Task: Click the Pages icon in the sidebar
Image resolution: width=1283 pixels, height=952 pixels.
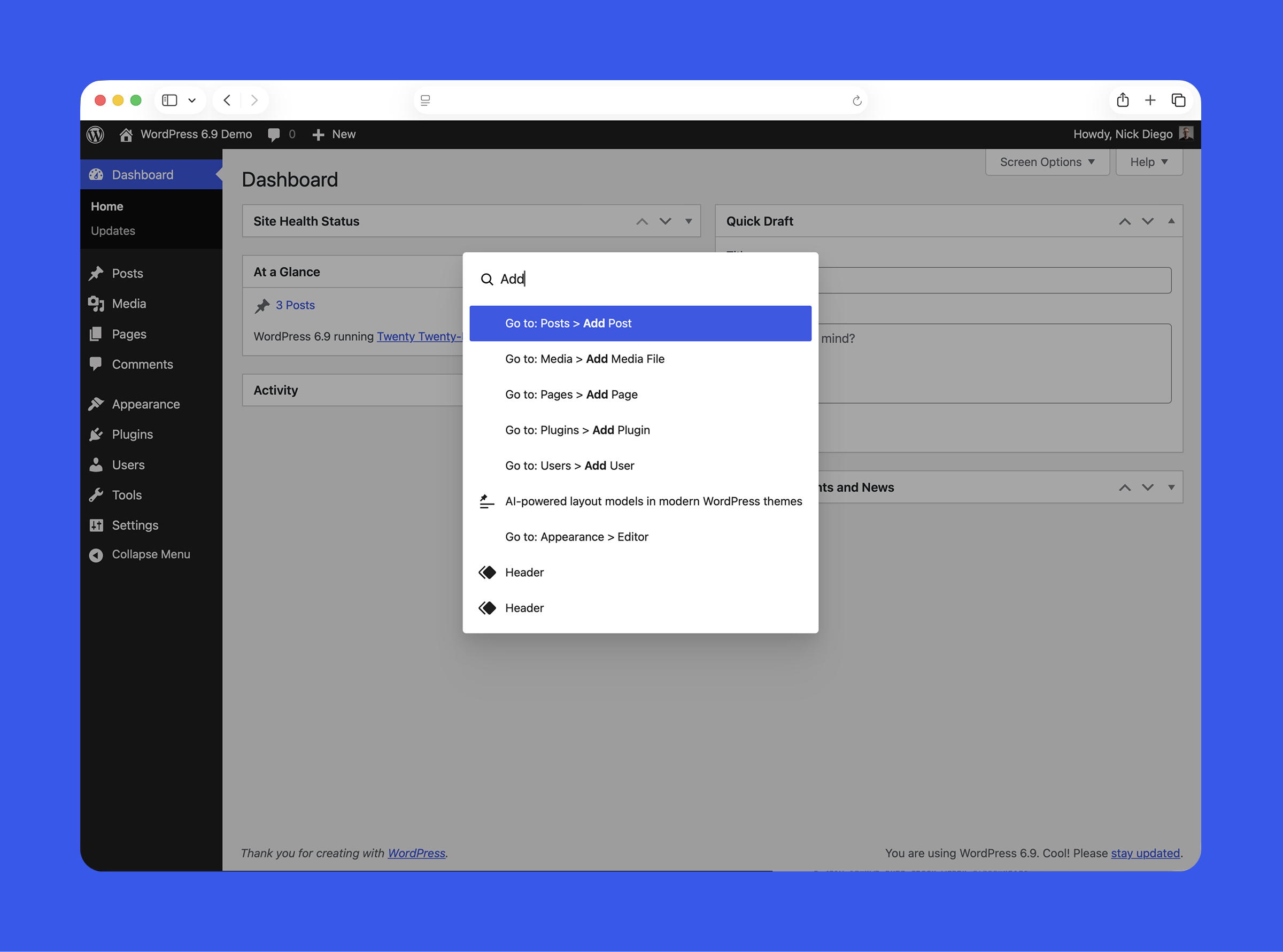Action: (96, 334)
